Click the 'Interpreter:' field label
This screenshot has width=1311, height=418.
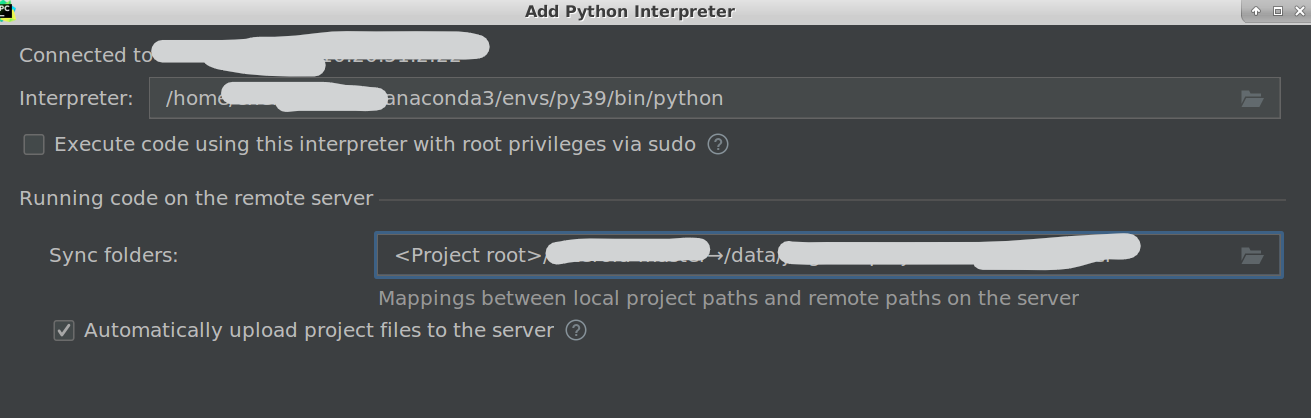[x=76, y=98]
